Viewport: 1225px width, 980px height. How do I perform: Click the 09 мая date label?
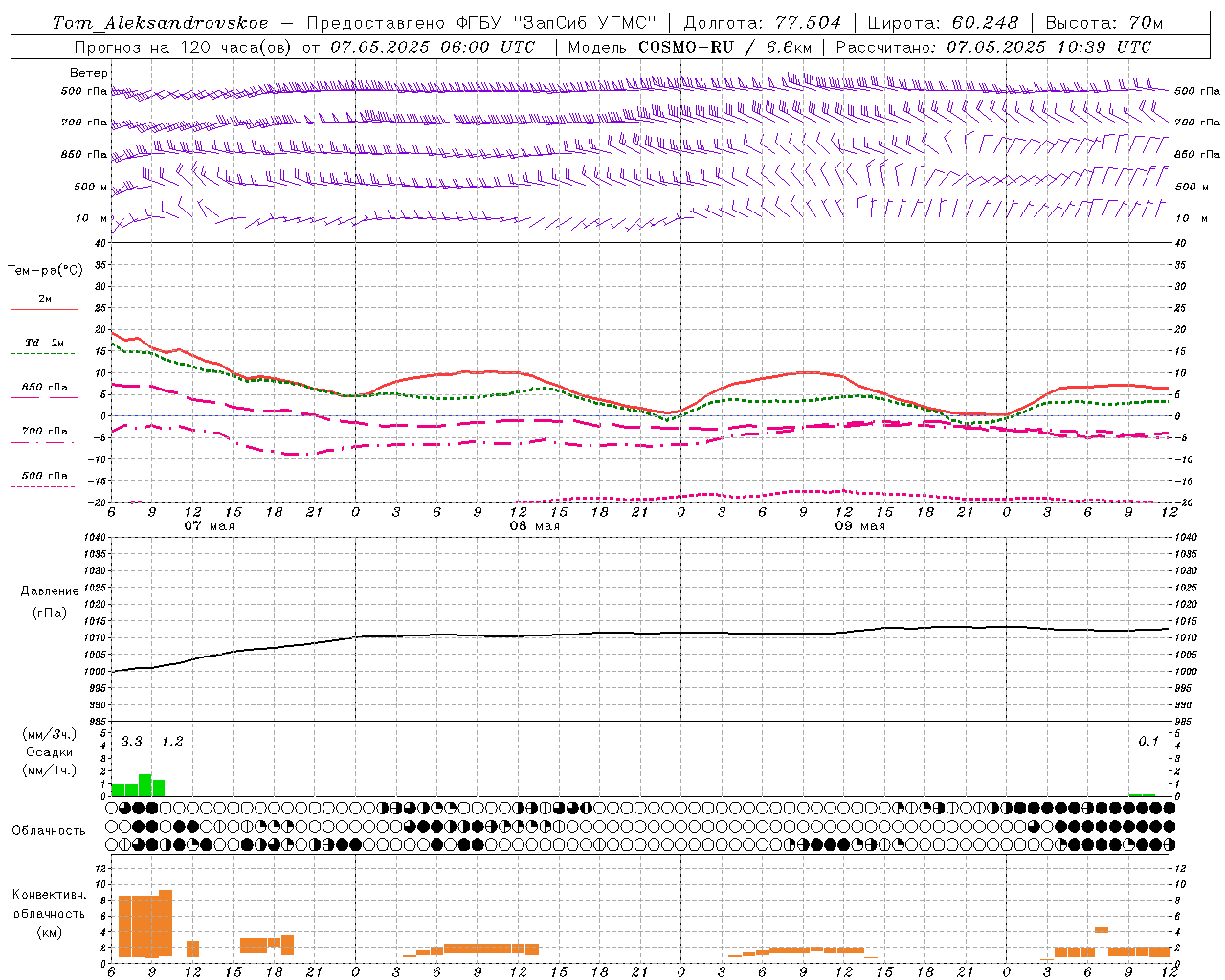point(859,526)
